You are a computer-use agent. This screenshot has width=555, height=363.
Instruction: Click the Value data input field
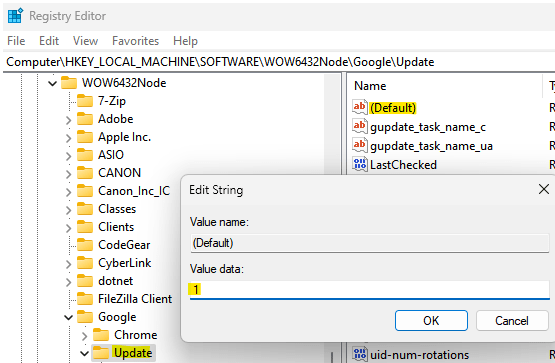click(370, 290)
